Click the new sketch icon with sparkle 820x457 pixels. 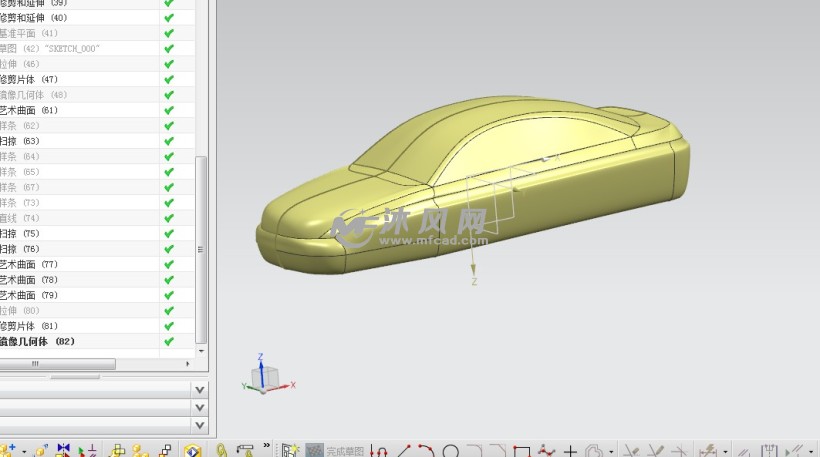coord(289,450)
